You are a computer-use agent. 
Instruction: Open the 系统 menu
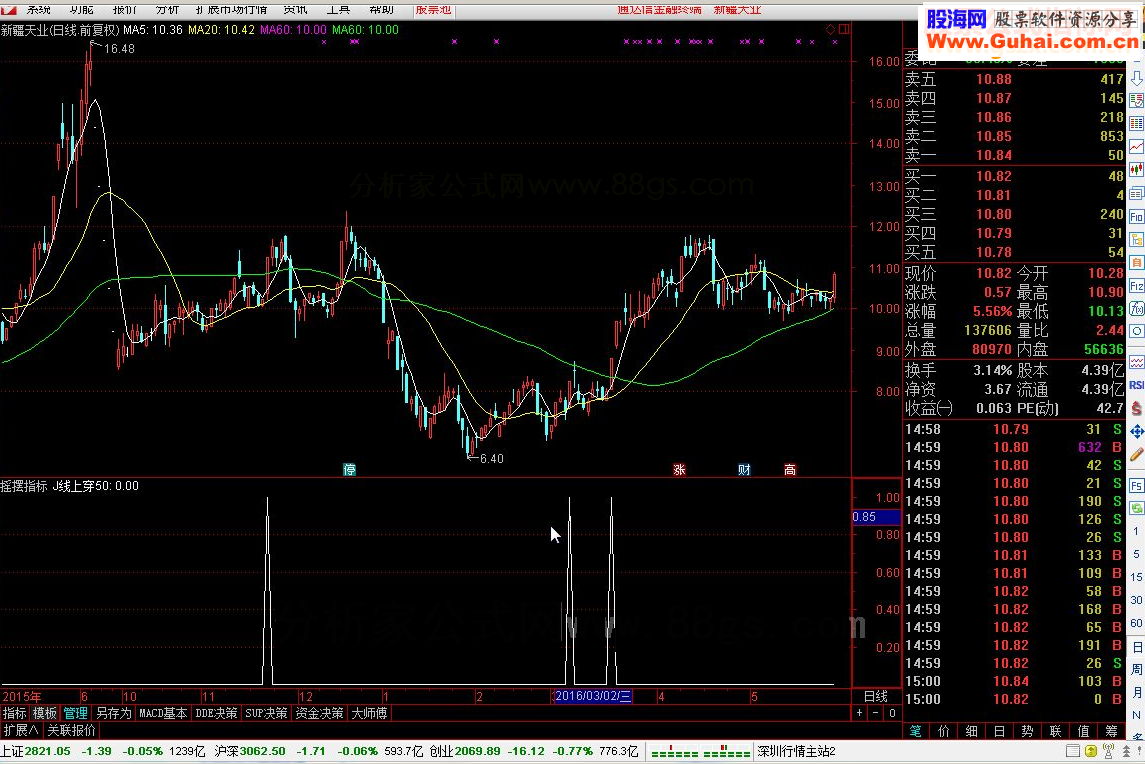(x=39, y=9)
